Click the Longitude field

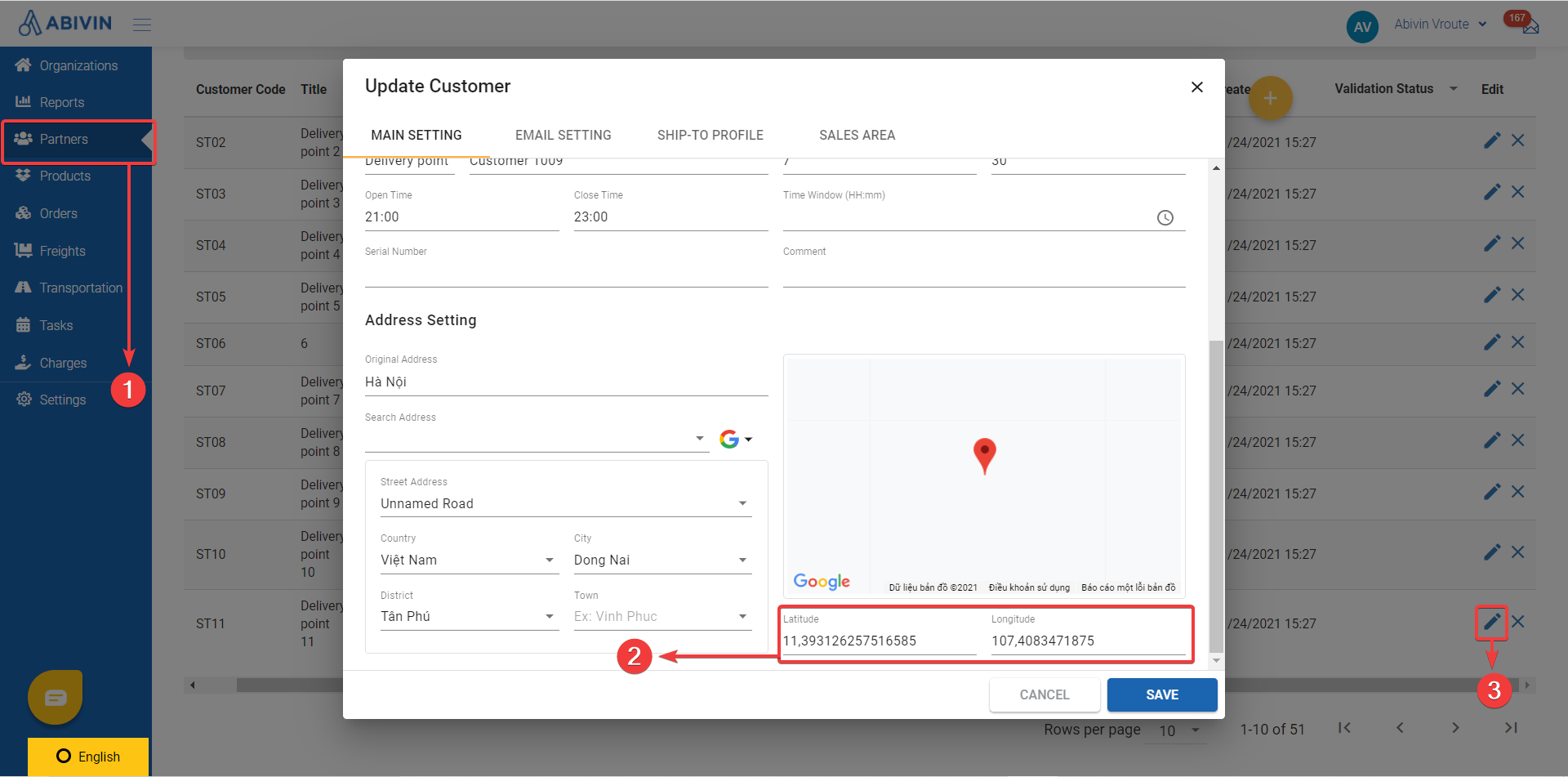1088,641
